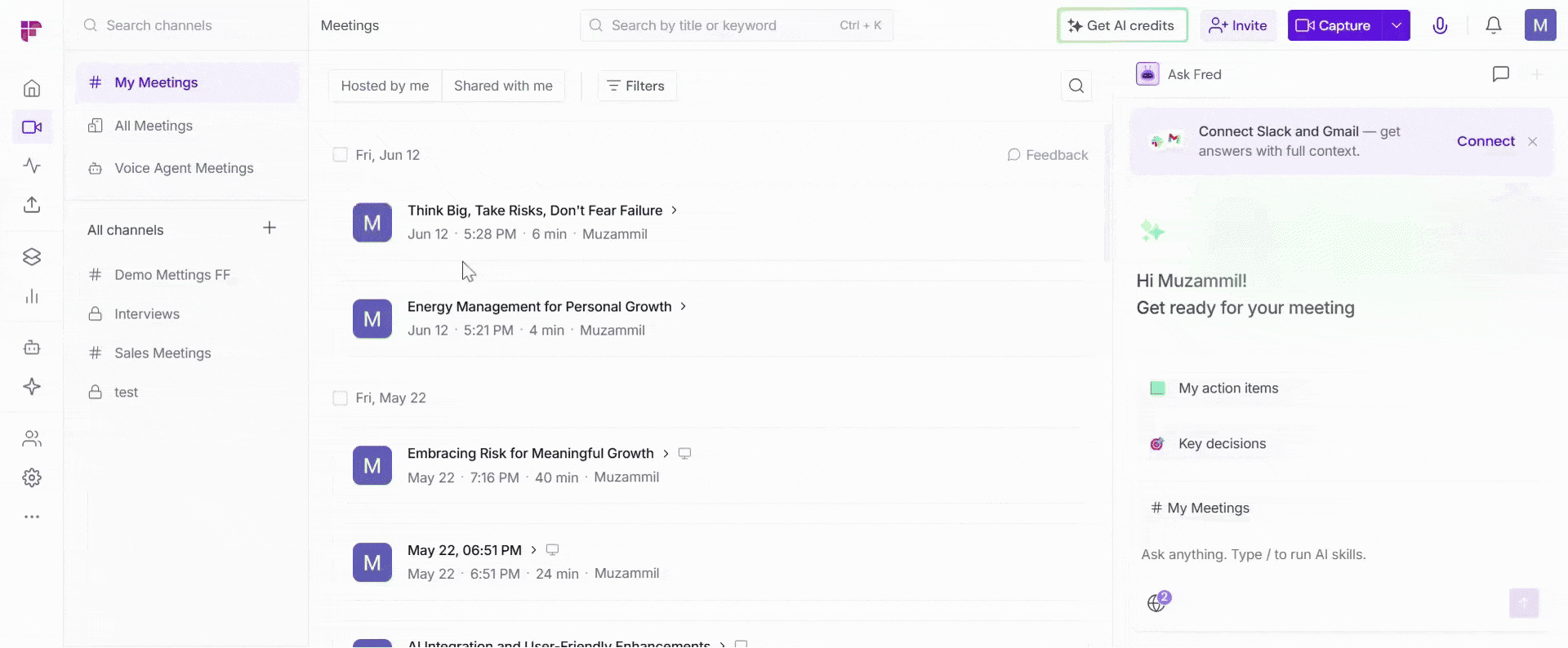Click the # My Meetings context tag
1568x648 pixels.
[1200, 508]
